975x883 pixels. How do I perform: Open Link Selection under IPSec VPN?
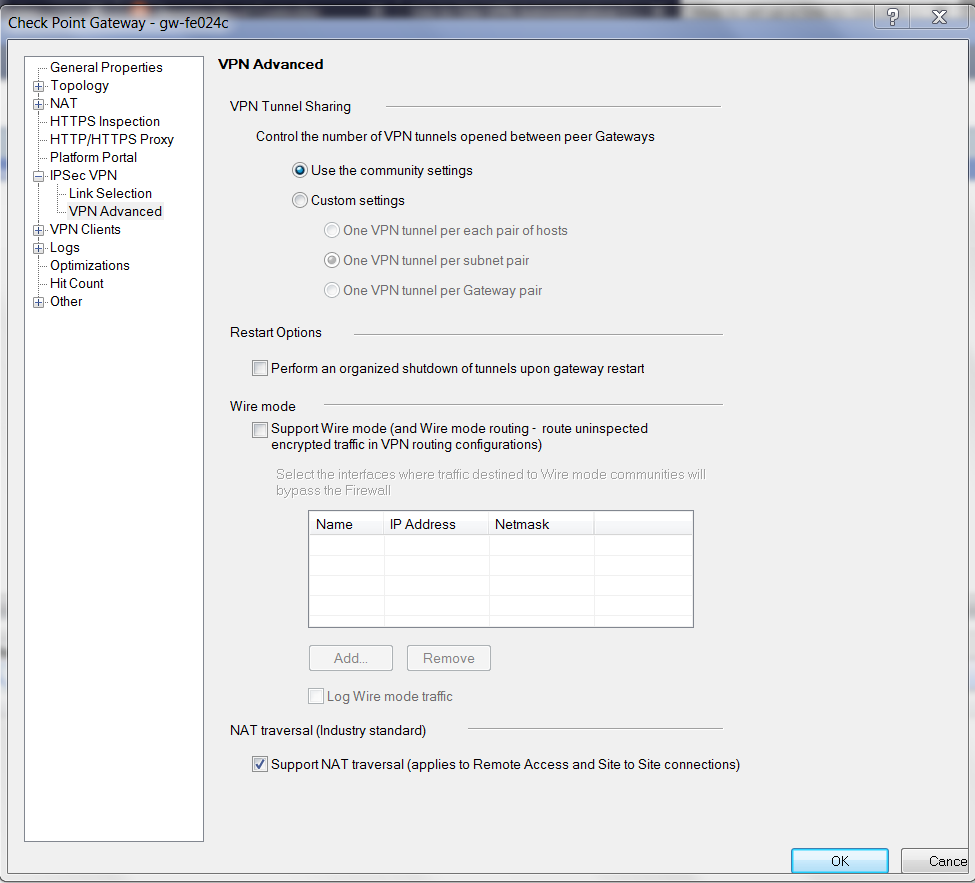[x=110, y=194]
